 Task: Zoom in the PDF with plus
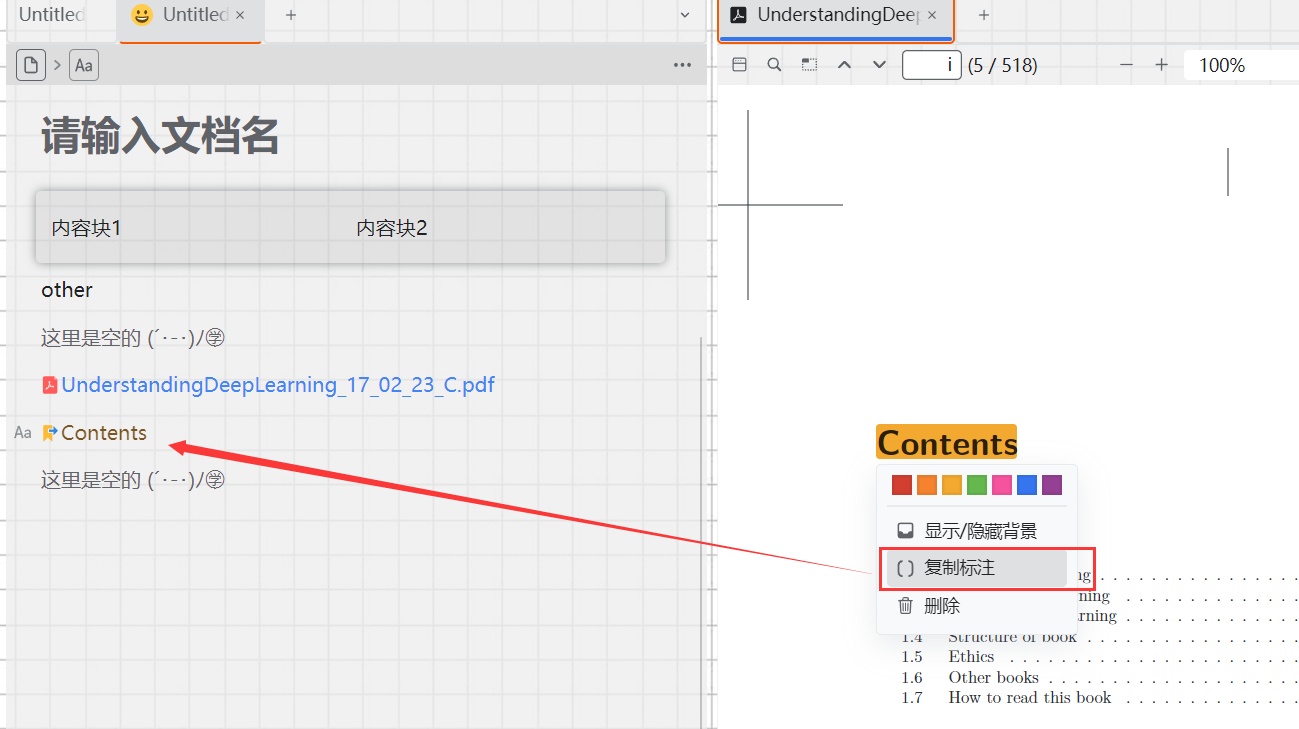(1161, 65)
